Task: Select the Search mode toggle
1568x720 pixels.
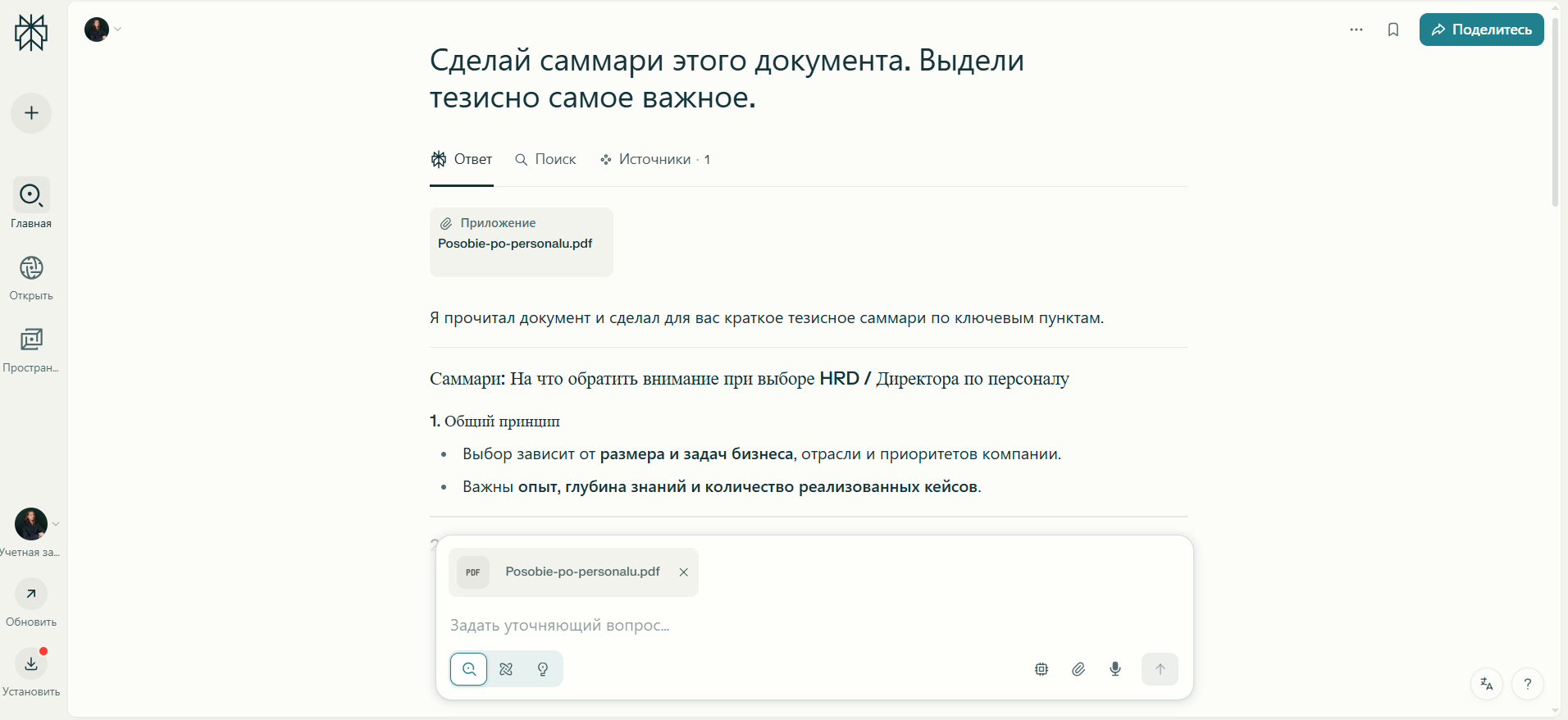Action: coord(469,669)
